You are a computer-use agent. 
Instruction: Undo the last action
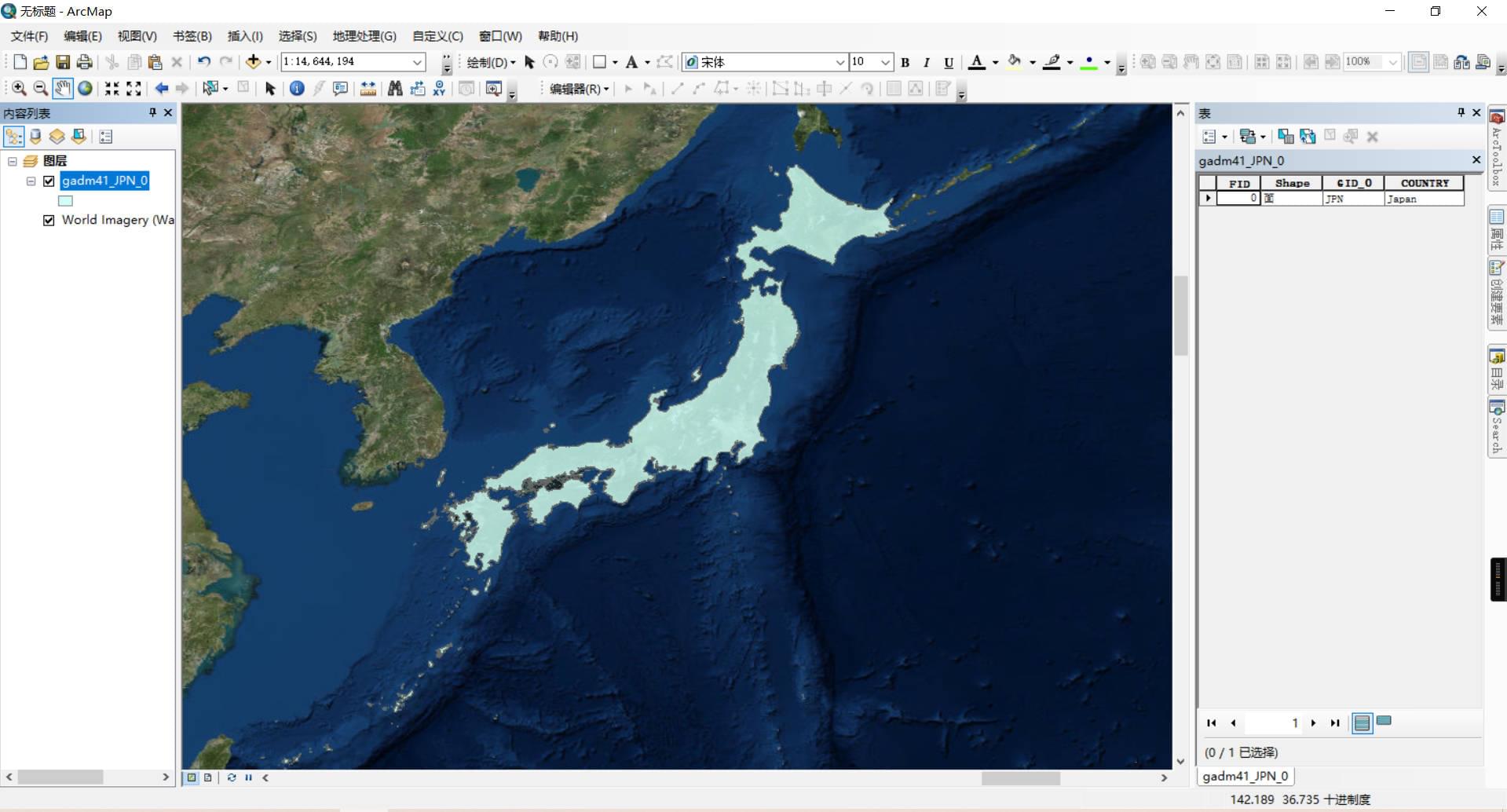point(204,62)
